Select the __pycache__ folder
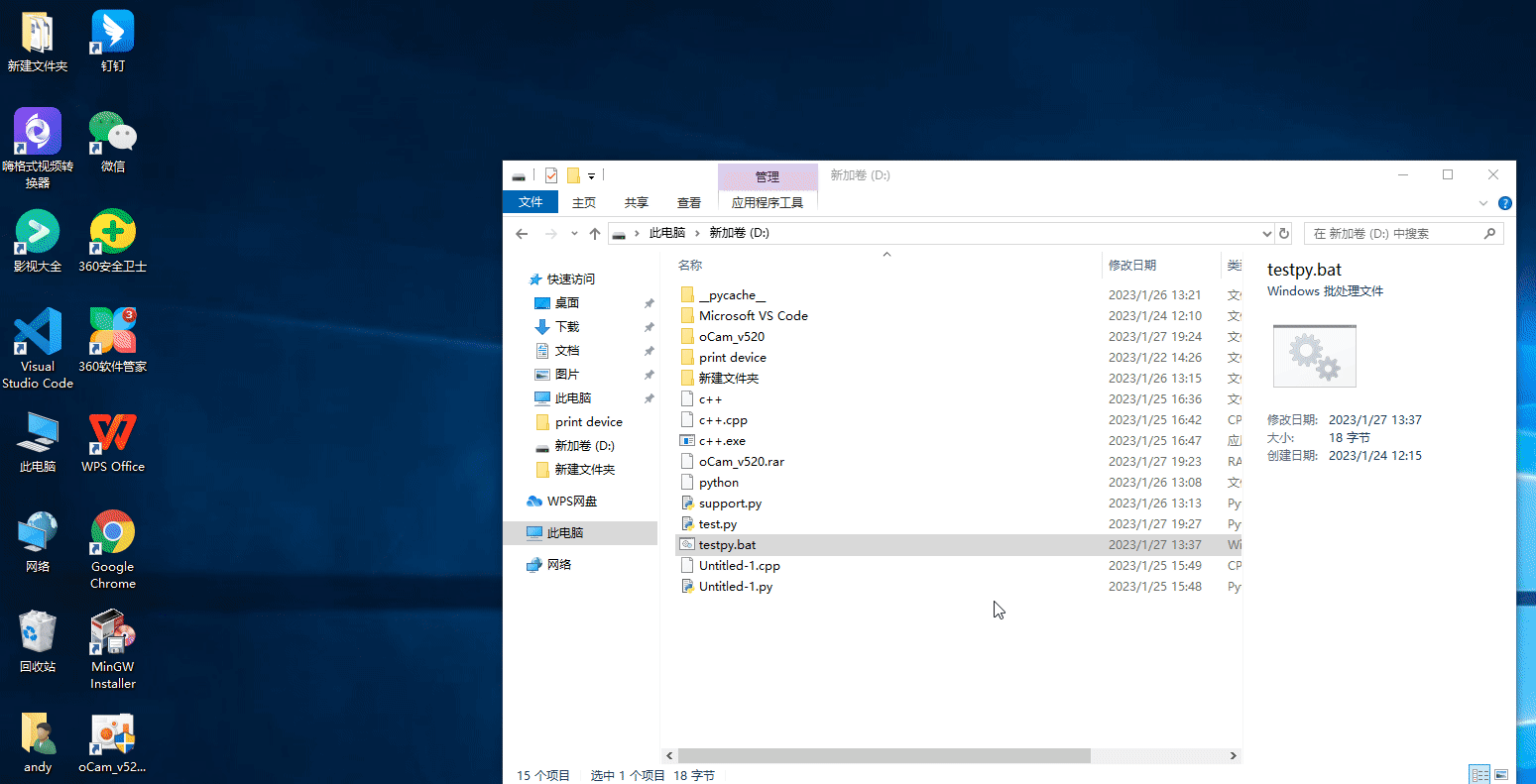1536x784 pixels. 732,295
